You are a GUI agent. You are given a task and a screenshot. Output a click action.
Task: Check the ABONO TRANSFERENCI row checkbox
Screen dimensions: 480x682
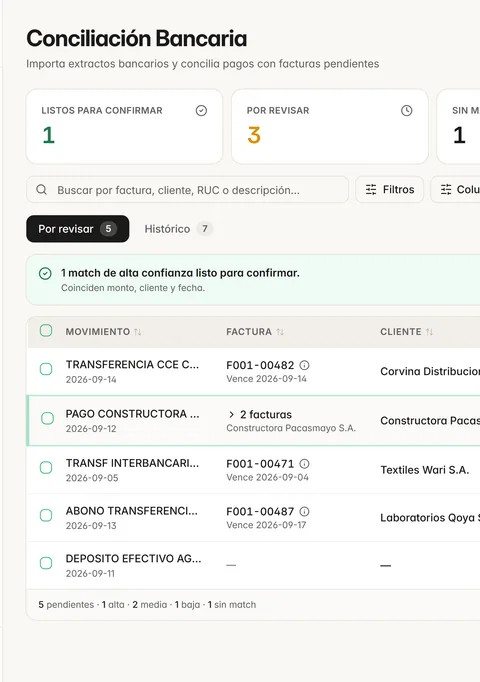pyautogui.click(x=46, y=515)
